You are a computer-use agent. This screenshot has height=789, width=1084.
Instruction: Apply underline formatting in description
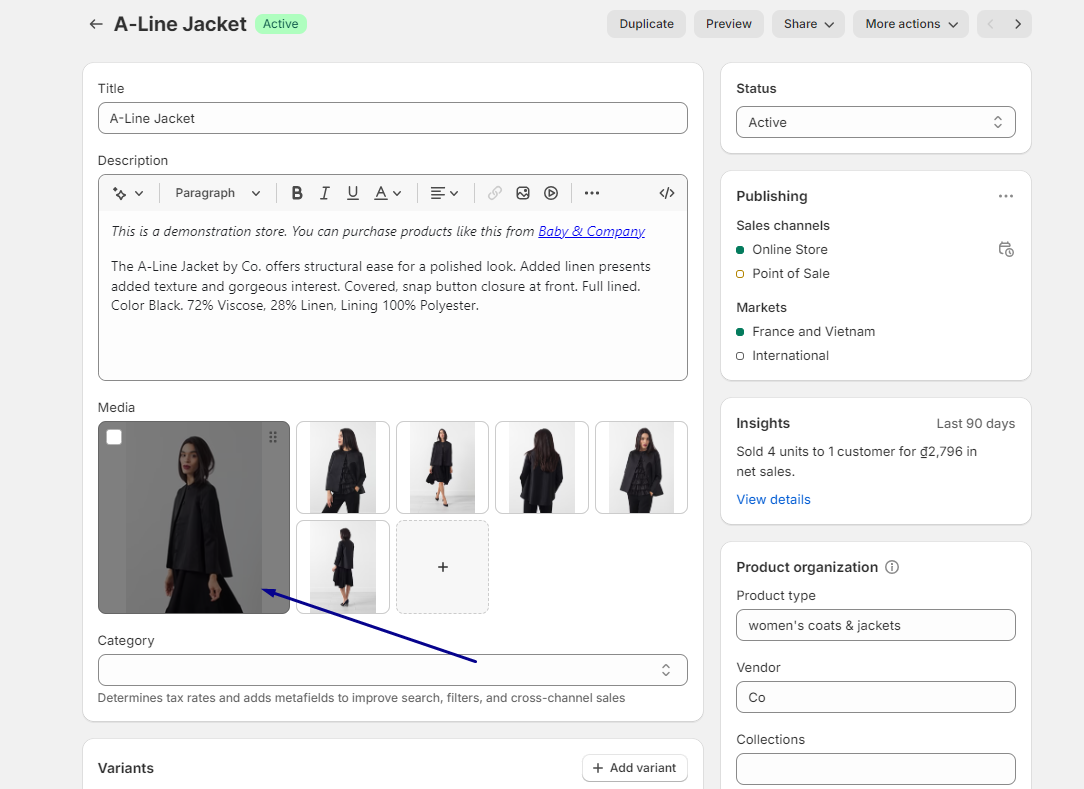tap(353, 194)
